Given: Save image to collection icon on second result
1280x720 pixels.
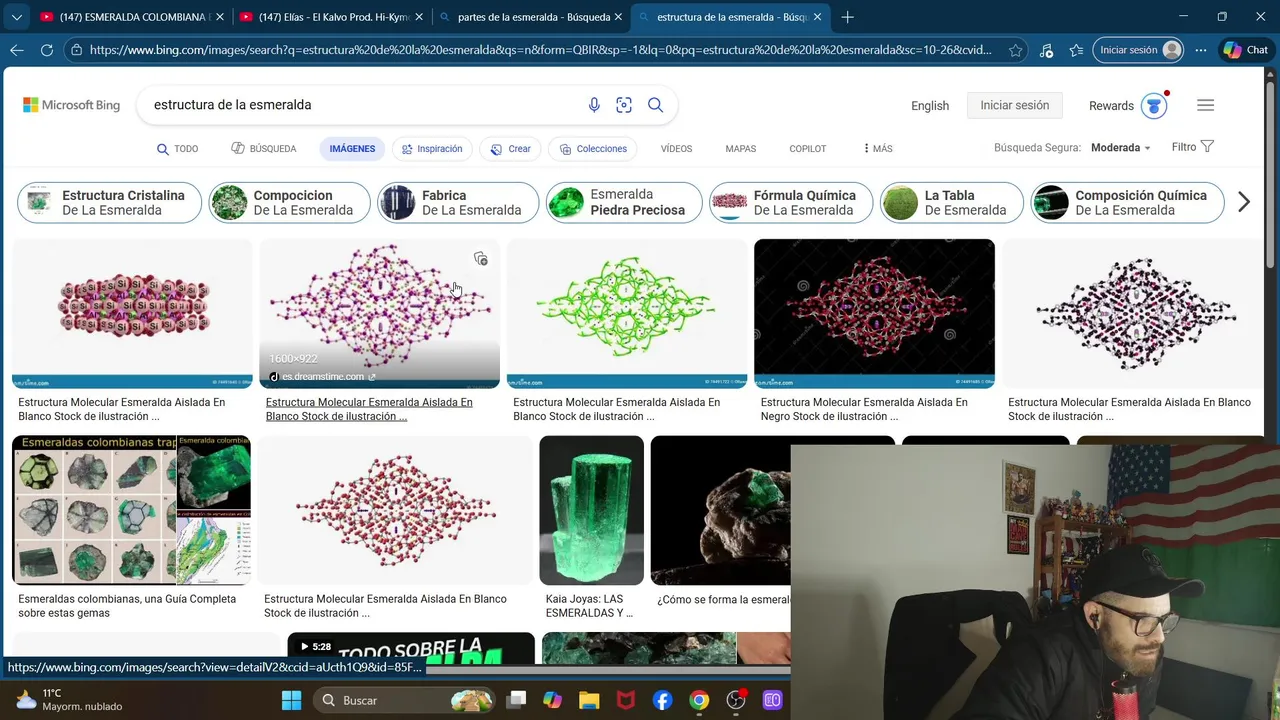Looking at the screenshot, I should [481, 259].
